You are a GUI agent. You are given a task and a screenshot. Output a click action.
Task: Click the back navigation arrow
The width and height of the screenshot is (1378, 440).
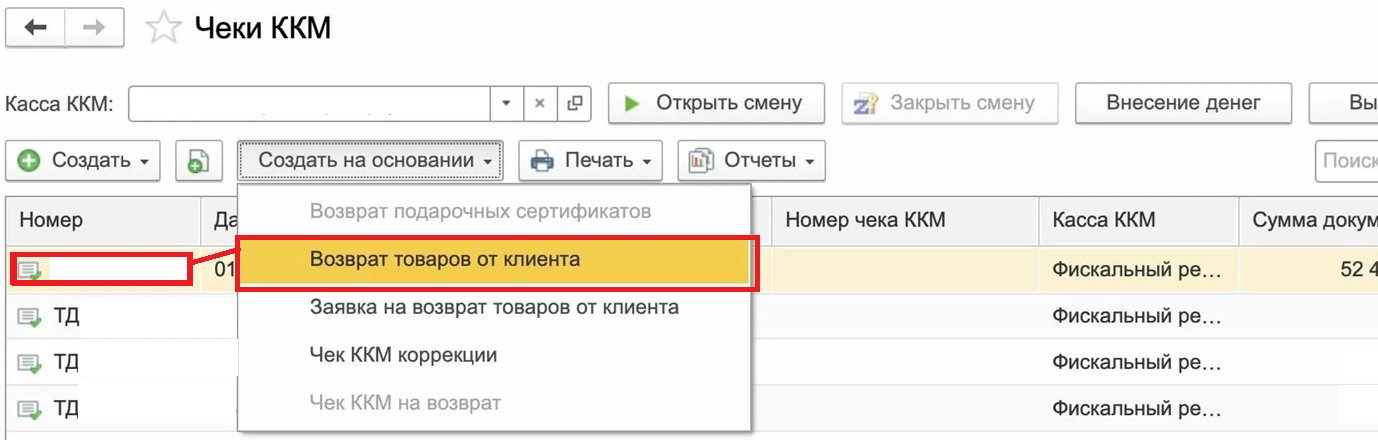(36, 28)
